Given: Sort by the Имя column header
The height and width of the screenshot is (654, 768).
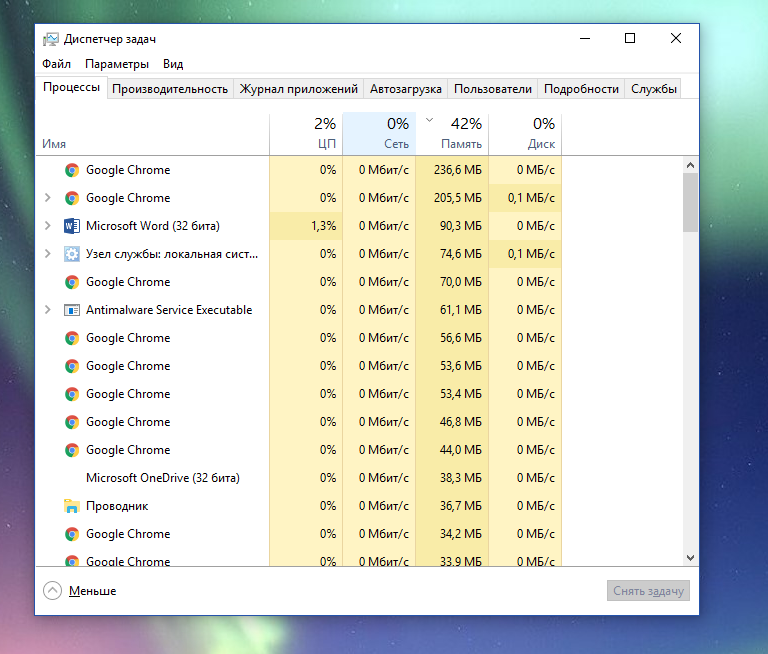Looking at the screenshot, I should (x=152, y=135).
